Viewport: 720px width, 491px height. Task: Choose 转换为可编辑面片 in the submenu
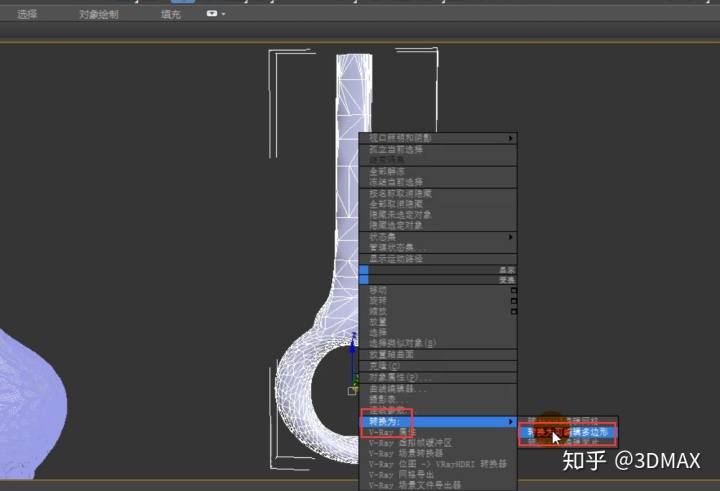point(569,442)
